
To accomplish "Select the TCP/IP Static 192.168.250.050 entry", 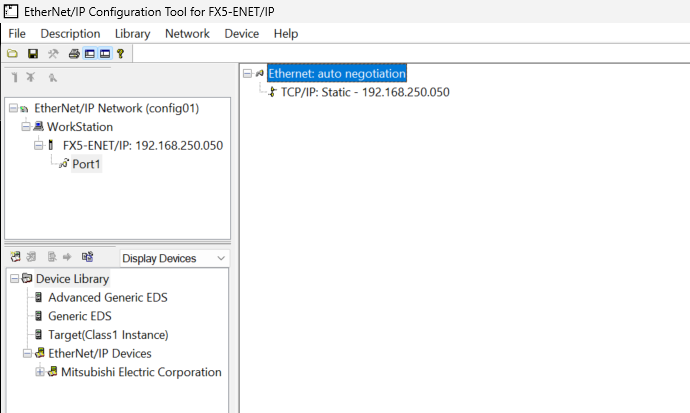I will [364, 92].
